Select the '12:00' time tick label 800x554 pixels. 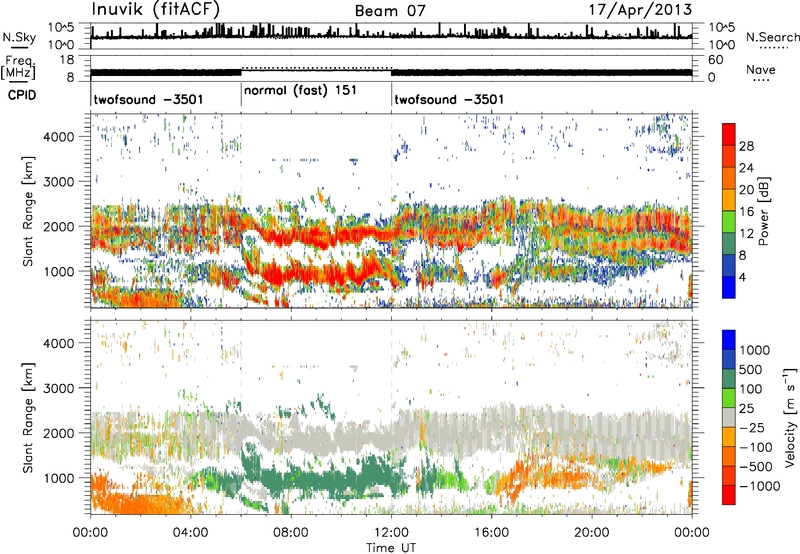click(391, 533)
